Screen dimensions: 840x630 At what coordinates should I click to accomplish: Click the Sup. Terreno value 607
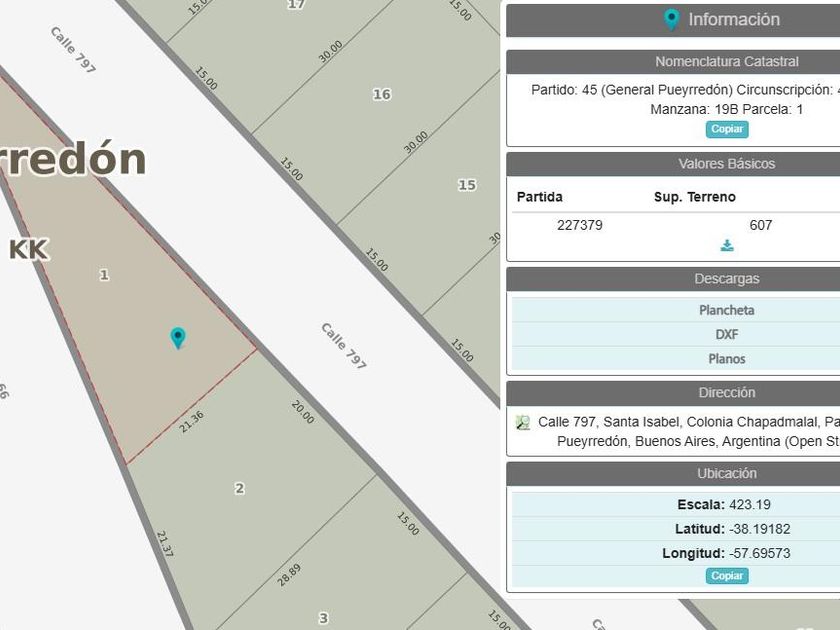(761, 225)
